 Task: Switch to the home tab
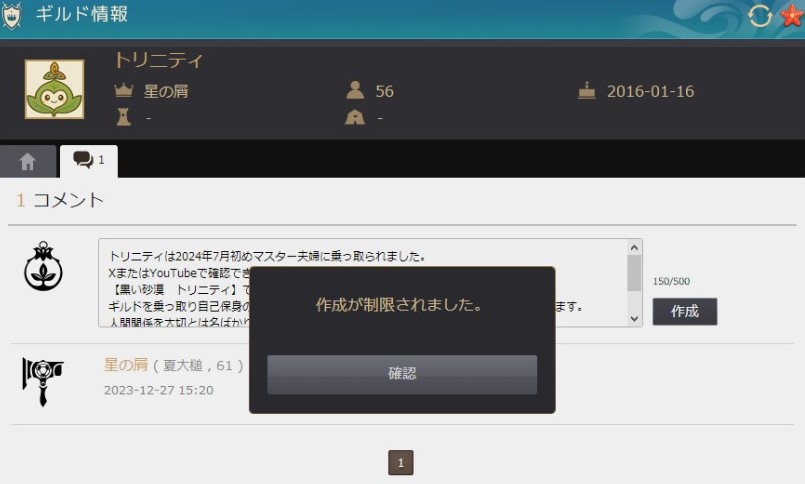point(28,161)
